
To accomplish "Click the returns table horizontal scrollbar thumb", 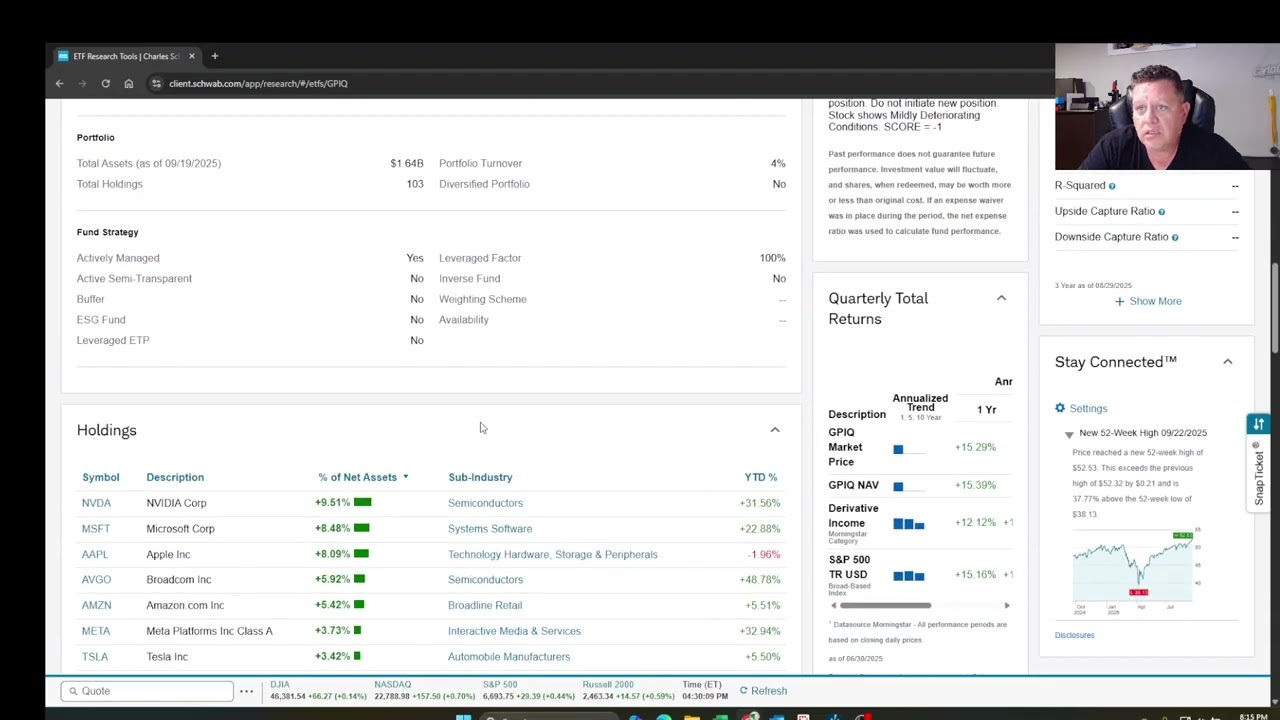I will click(885, 606).
